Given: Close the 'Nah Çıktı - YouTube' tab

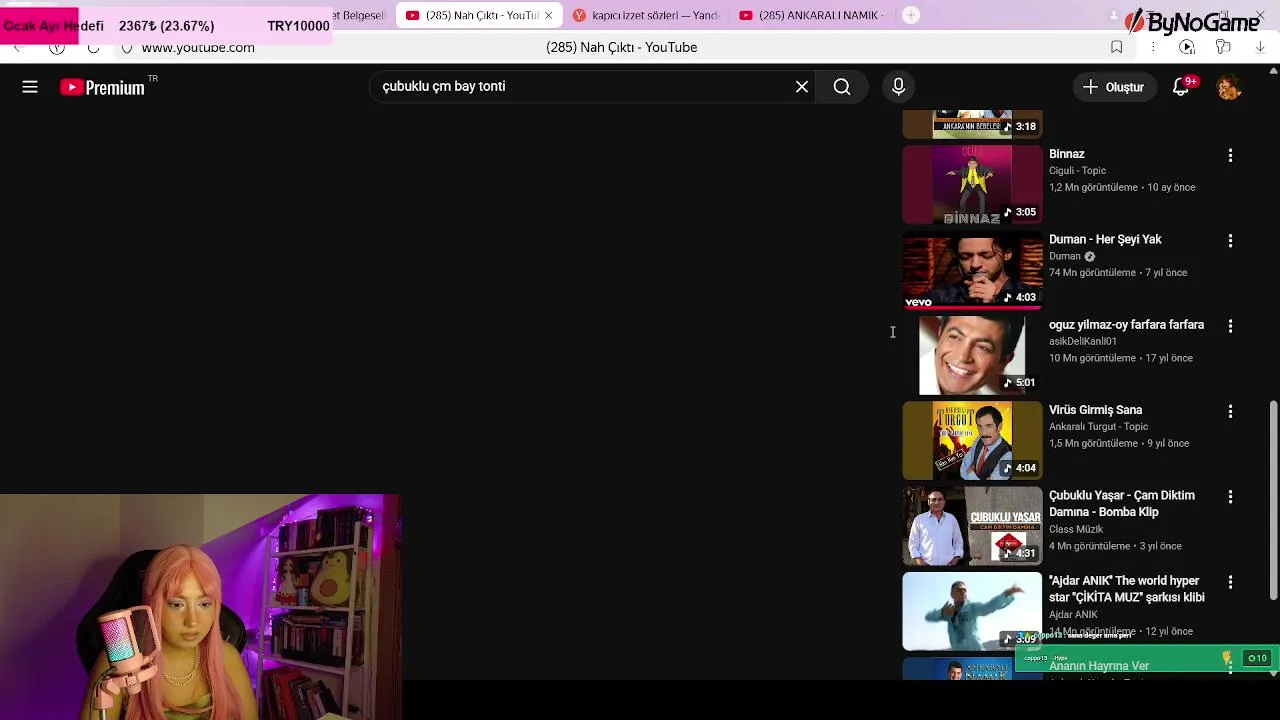Looking at the screenshot, I should pyautogui.click(x=548, y=15).
